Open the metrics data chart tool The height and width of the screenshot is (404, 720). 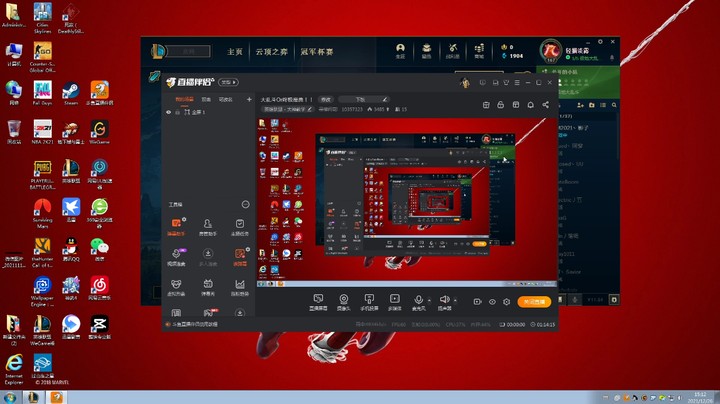[240, 287]
